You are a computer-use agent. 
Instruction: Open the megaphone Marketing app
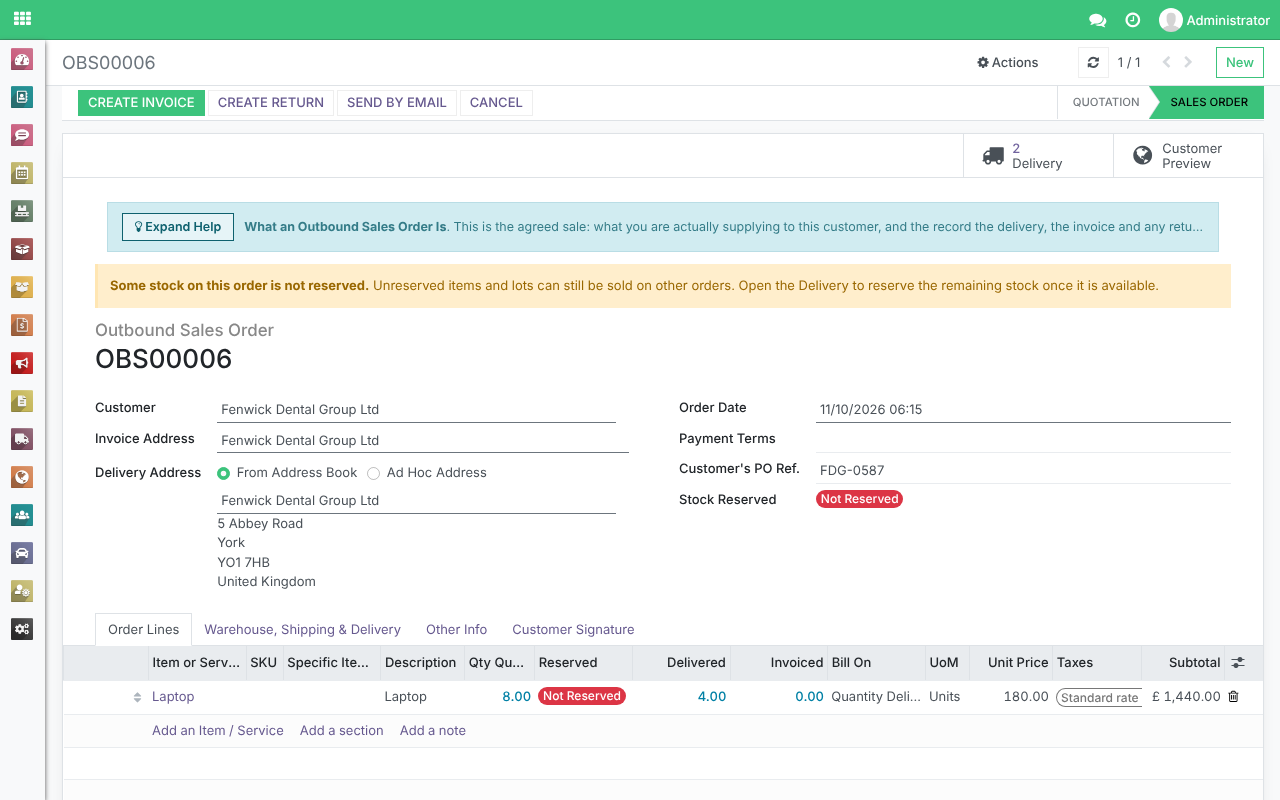[x=22, y=363]
